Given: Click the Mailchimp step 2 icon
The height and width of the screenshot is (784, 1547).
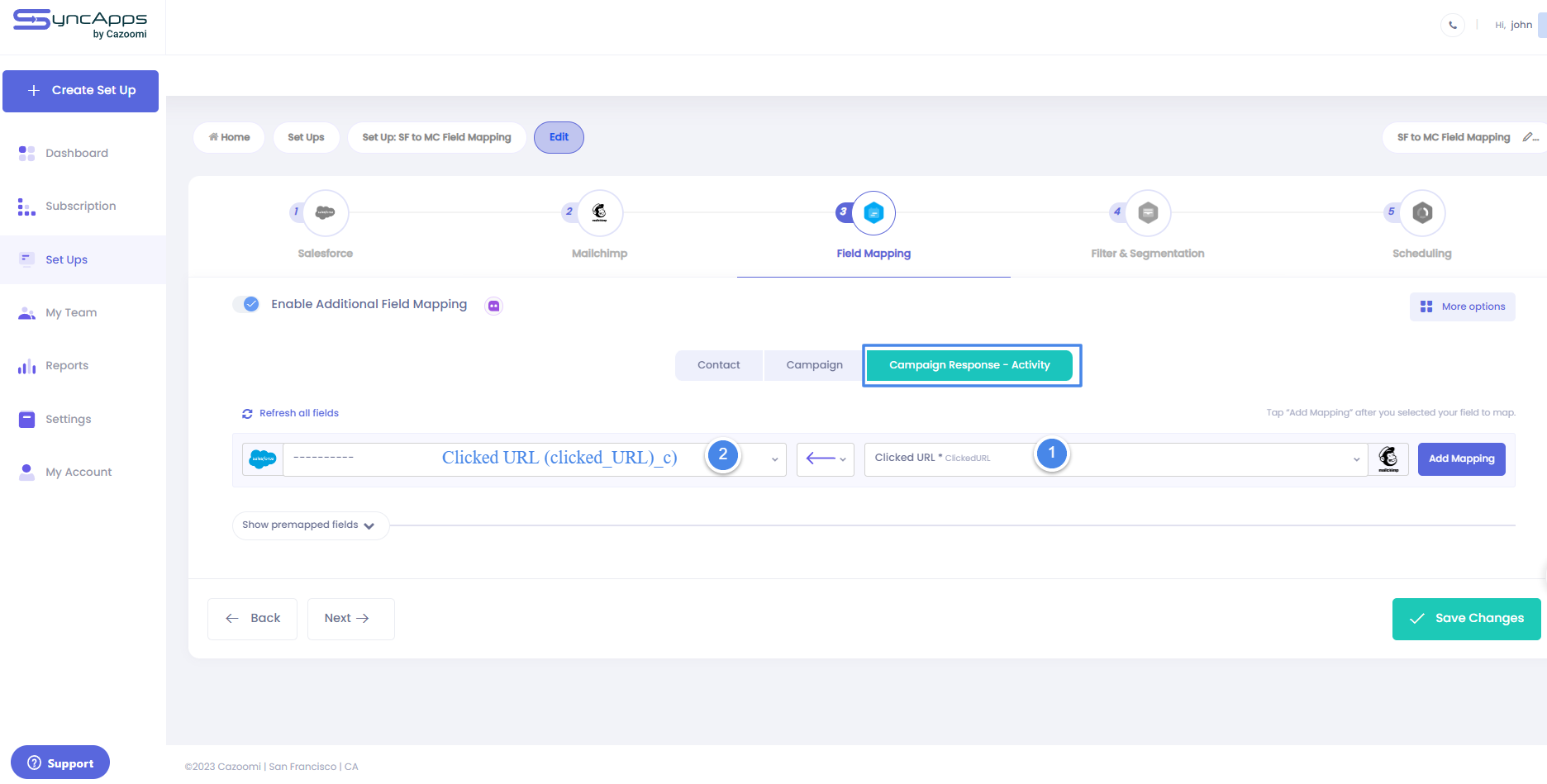Looking at the screenshot, I should pos(600,213).
